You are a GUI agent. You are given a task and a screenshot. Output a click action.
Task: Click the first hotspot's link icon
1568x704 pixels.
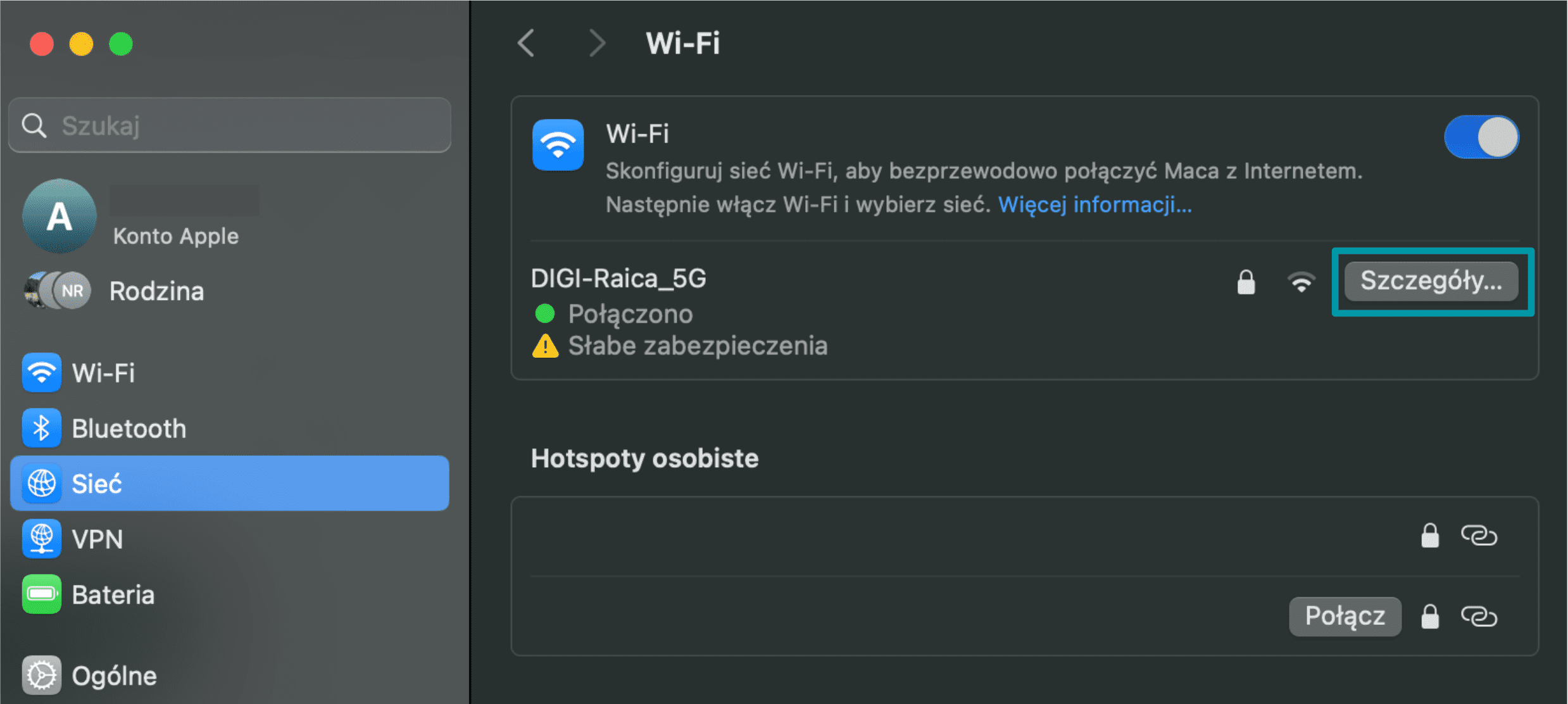[1478, 536]
